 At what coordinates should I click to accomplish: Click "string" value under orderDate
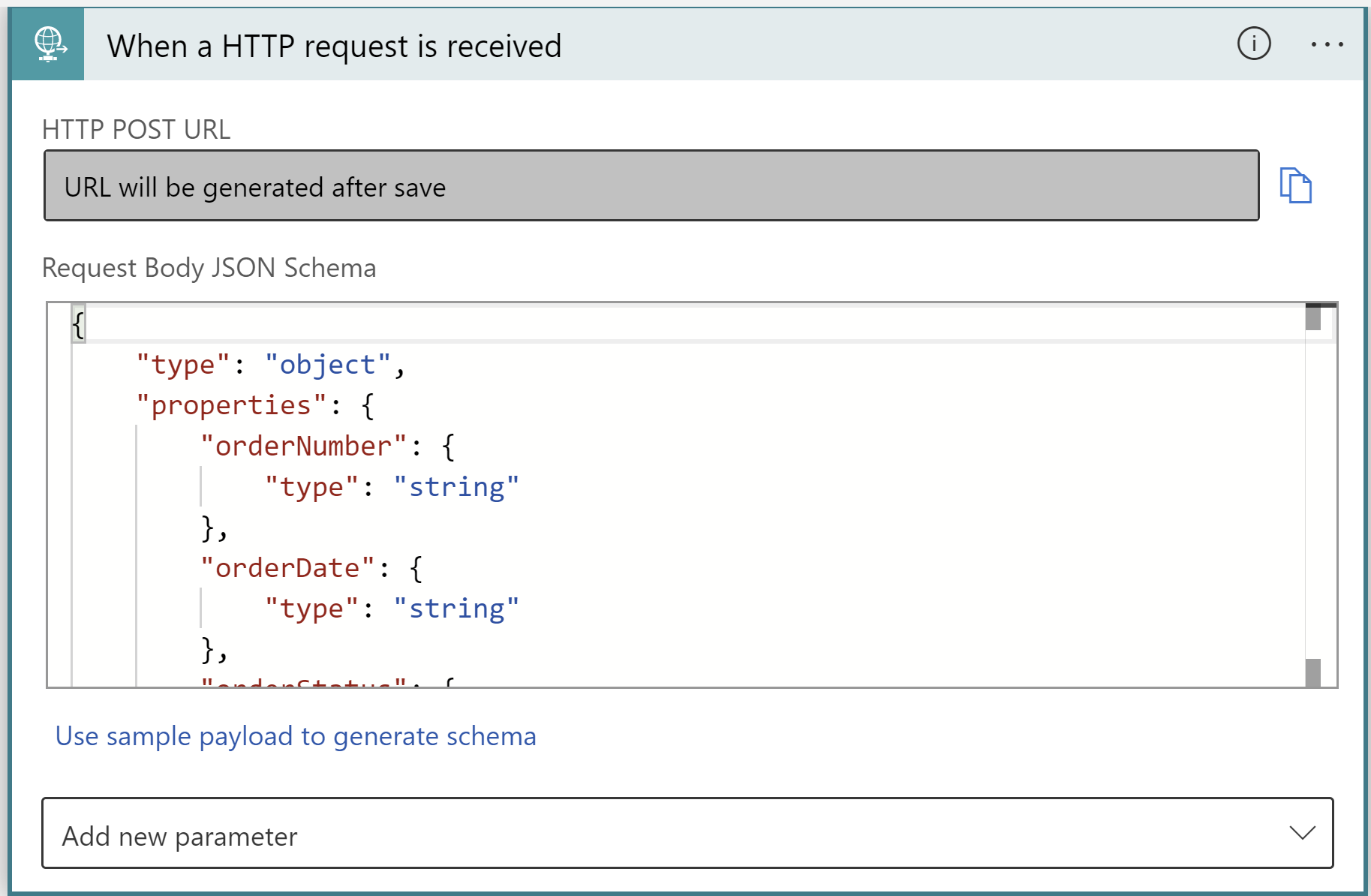coord(456,609)
